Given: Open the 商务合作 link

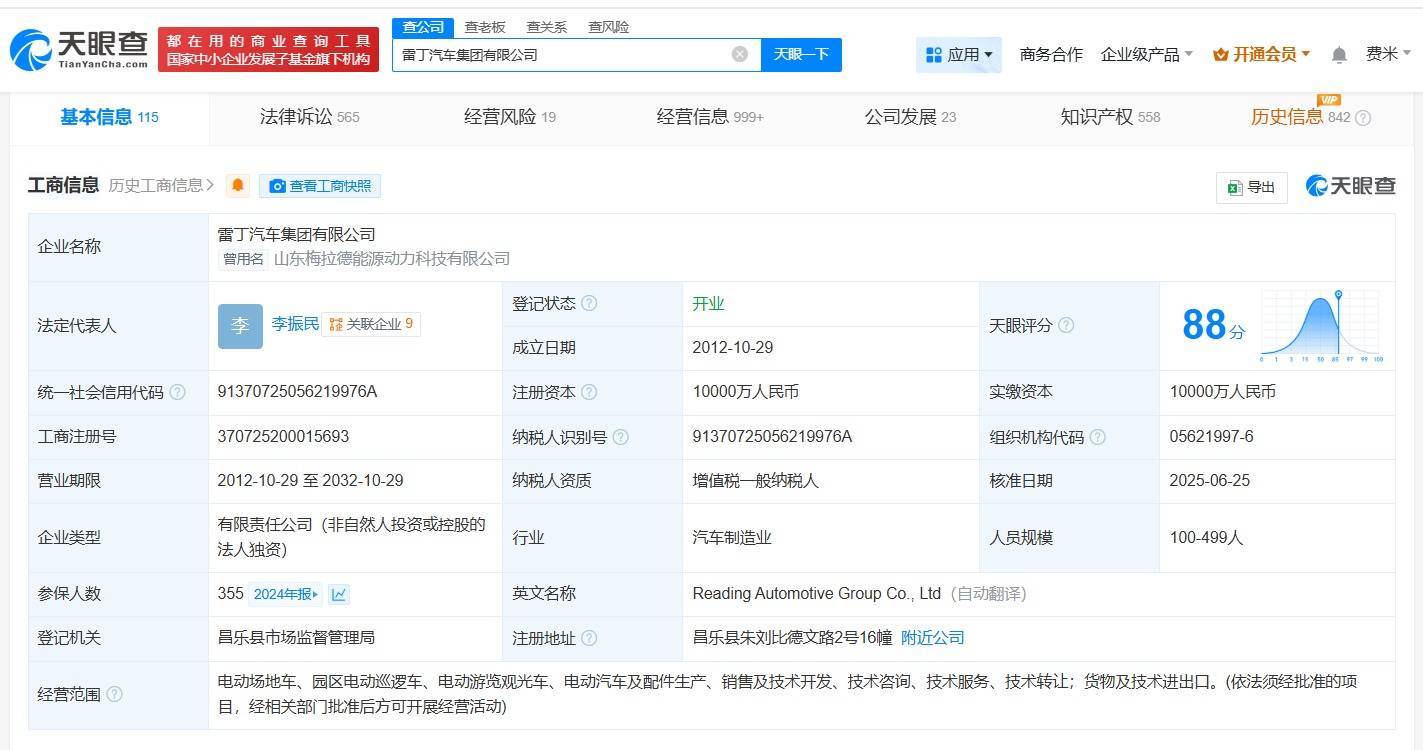Looking at the screenshot, I should (1051, 55).
